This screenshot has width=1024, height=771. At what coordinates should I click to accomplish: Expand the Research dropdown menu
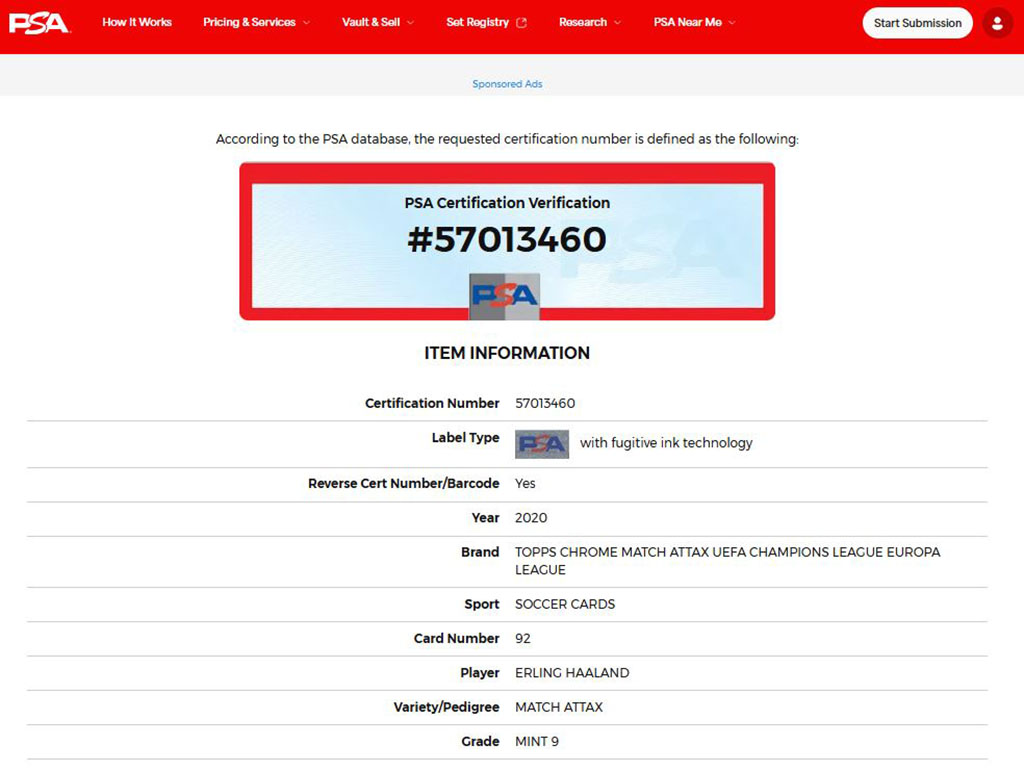pyautogui.click(x=590, y=22)
